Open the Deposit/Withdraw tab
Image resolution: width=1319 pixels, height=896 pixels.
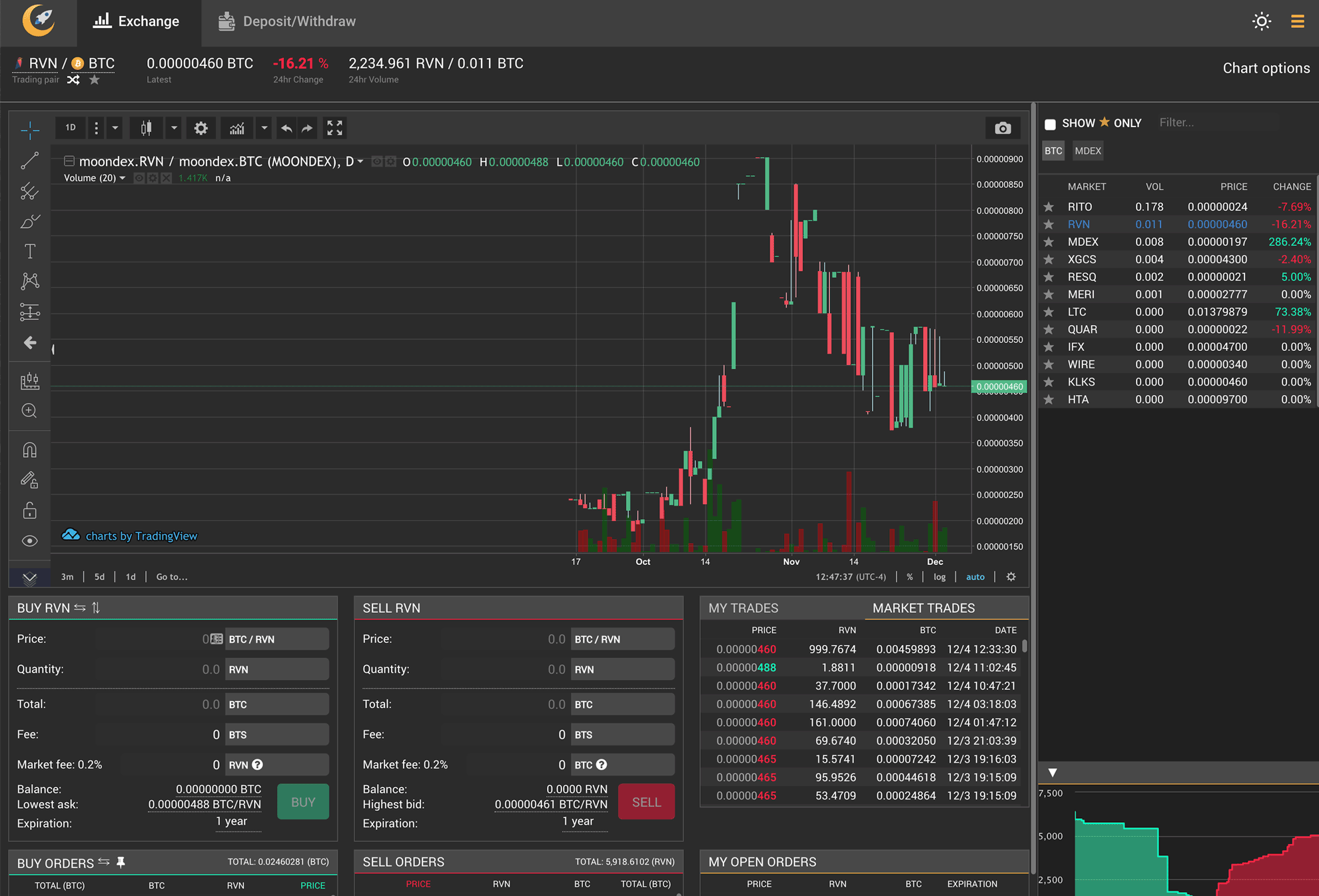[x=287, y=21]
